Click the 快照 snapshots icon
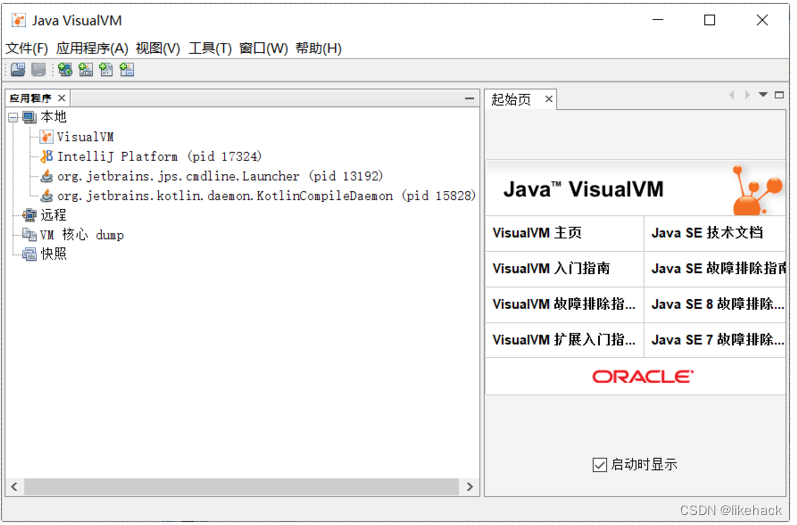 click(29, 254)
